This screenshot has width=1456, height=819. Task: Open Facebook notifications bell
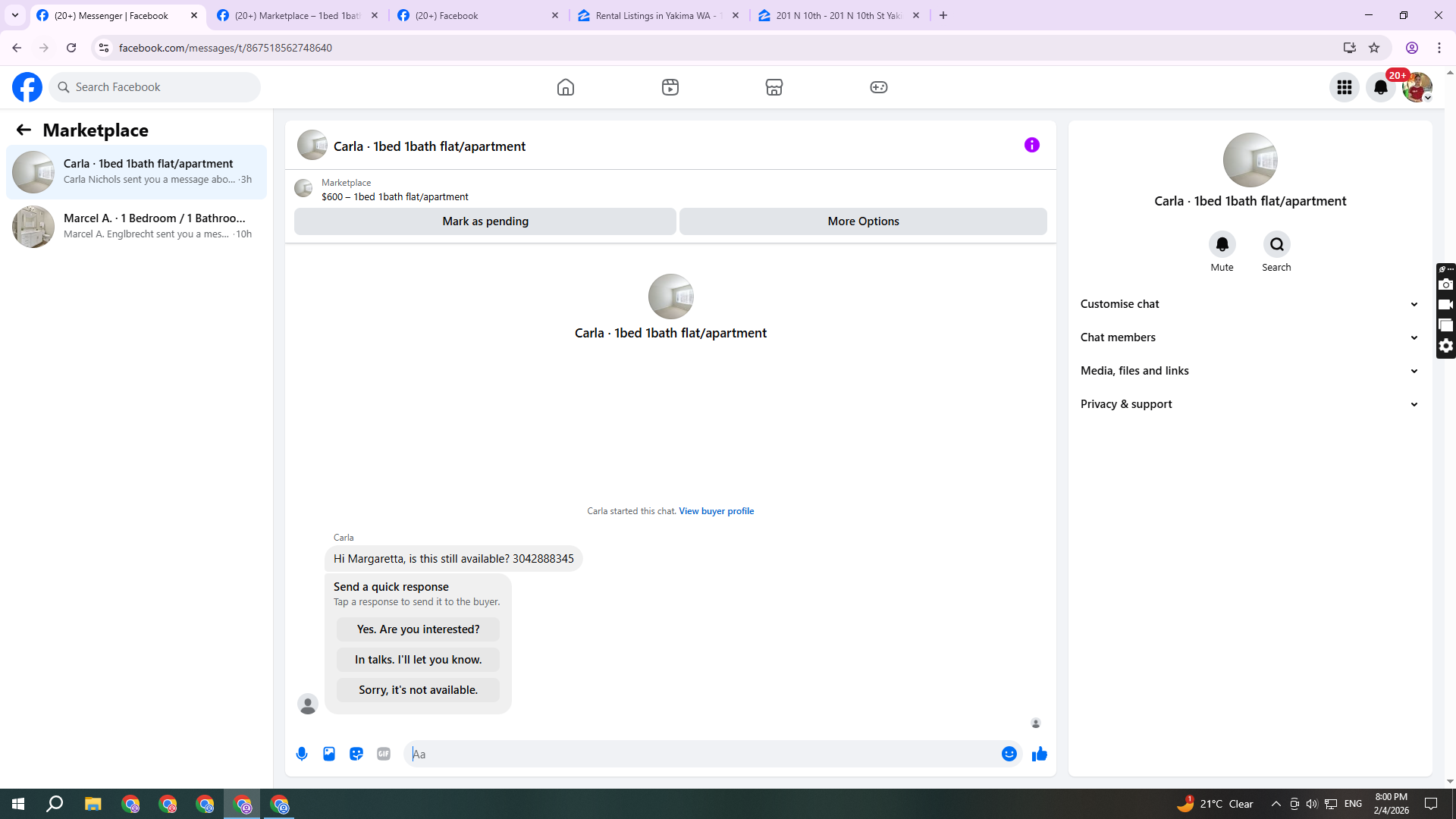tap(1380, 87)
